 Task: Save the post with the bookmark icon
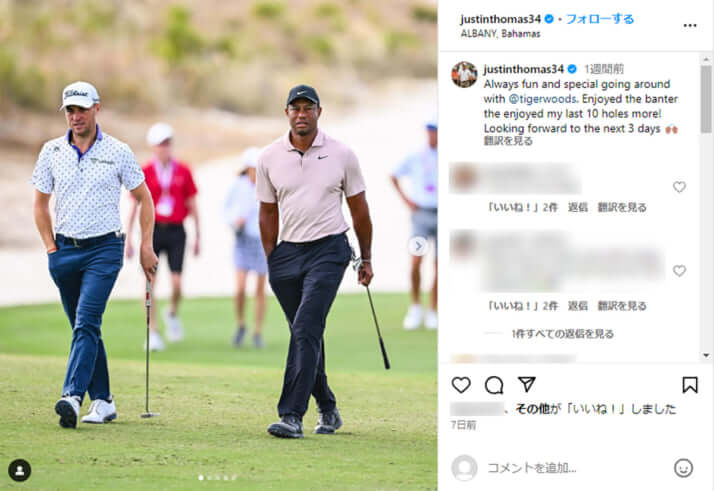pos(690,385)
